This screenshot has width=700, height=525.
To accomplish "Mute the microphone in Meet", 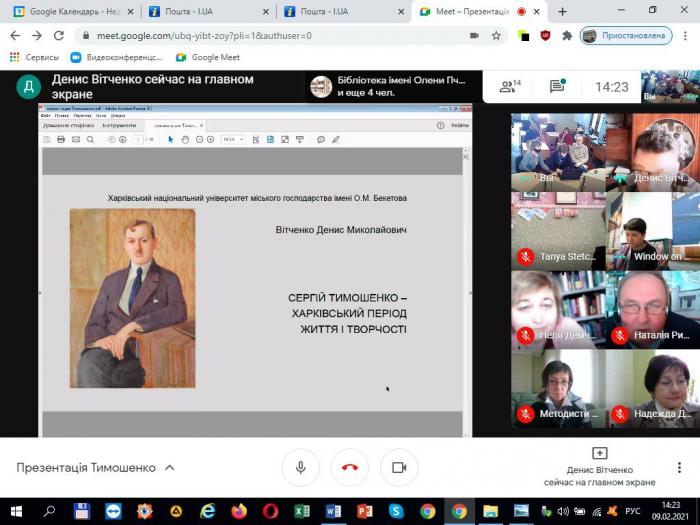I will [x=300, y=467].
